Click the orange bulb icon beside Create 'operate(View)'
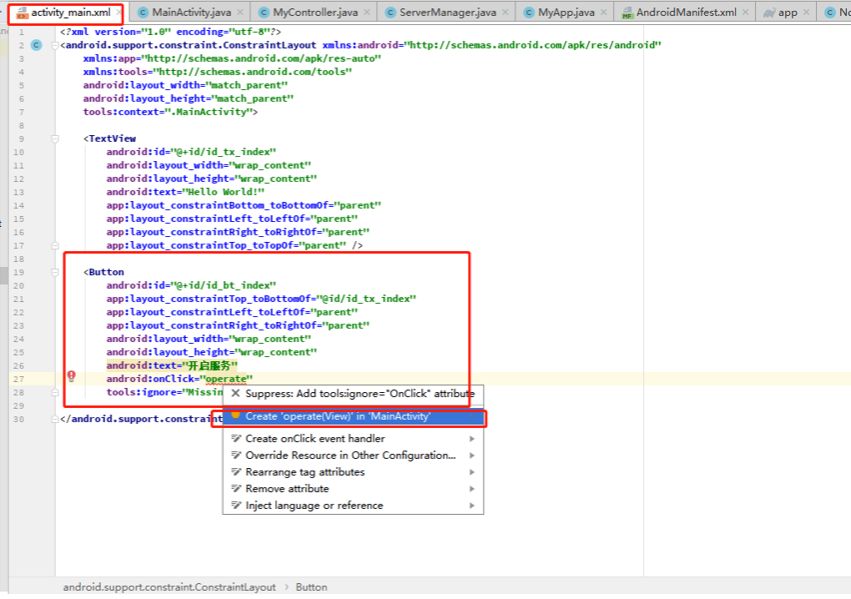The image size is (851, 599). click(236, 415)
